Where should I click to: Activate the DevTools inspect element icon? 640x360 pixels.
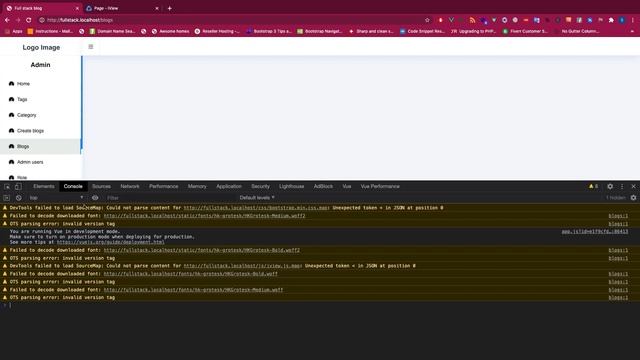coord(7,186)
